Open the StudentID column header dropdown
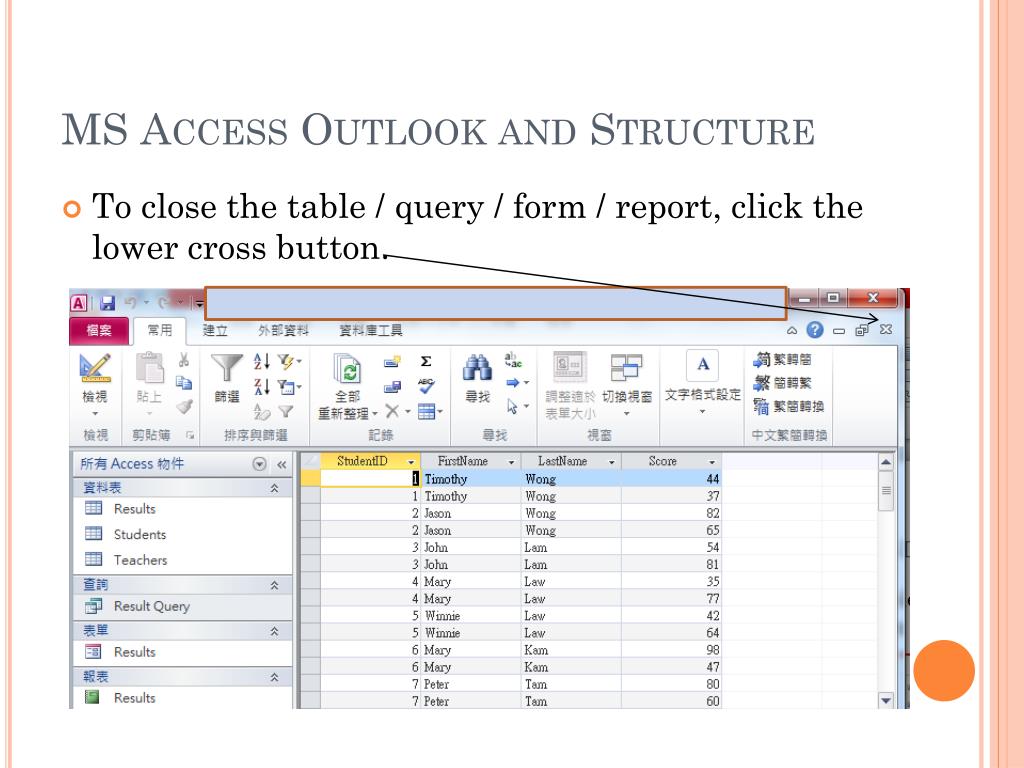 [411, 462]
